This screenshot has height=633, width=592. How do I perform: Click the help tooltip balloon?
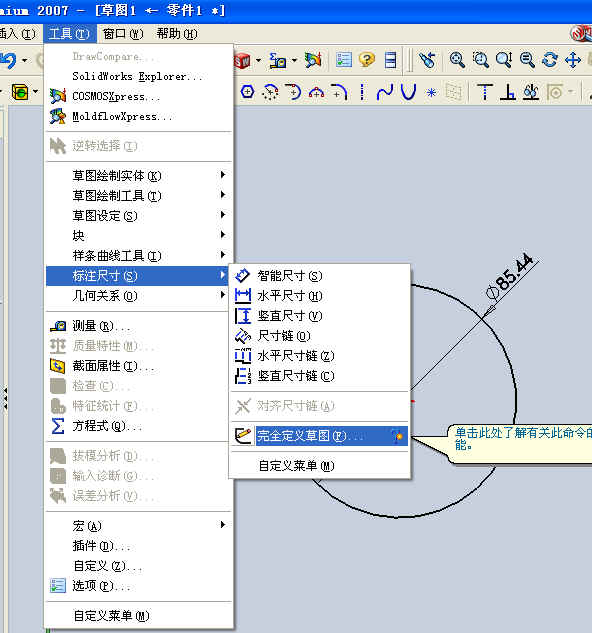[x=520, y=443]
